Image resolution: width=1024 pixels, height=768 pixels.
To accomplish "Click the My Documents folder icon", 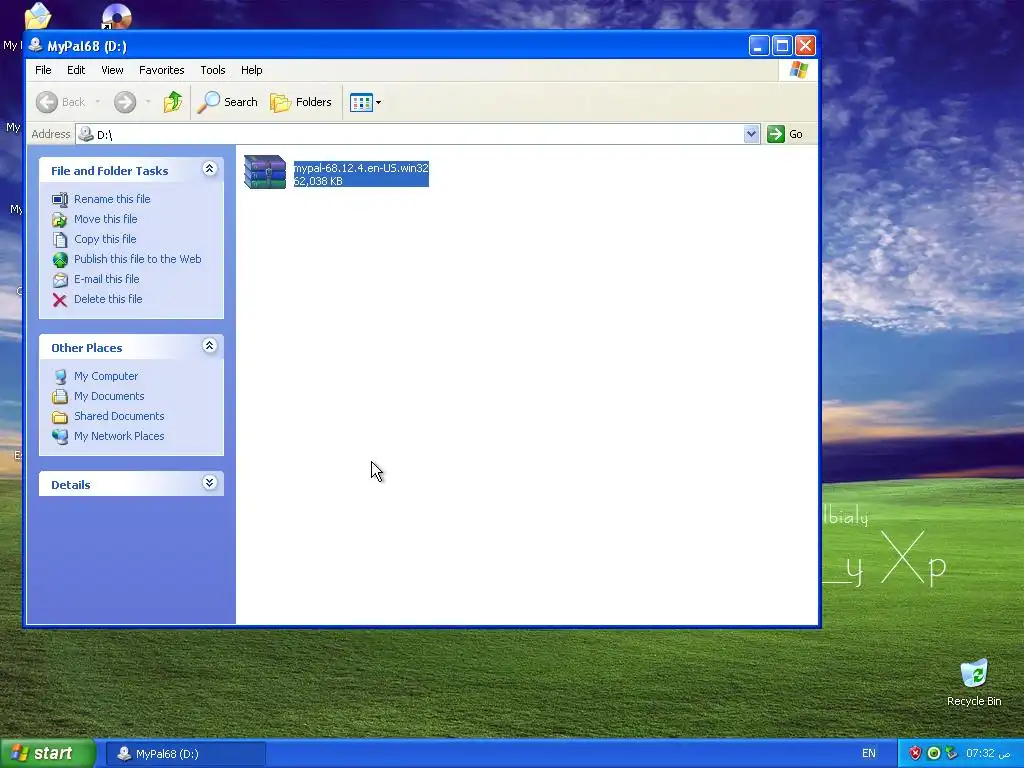I will [x=60, y=396].
